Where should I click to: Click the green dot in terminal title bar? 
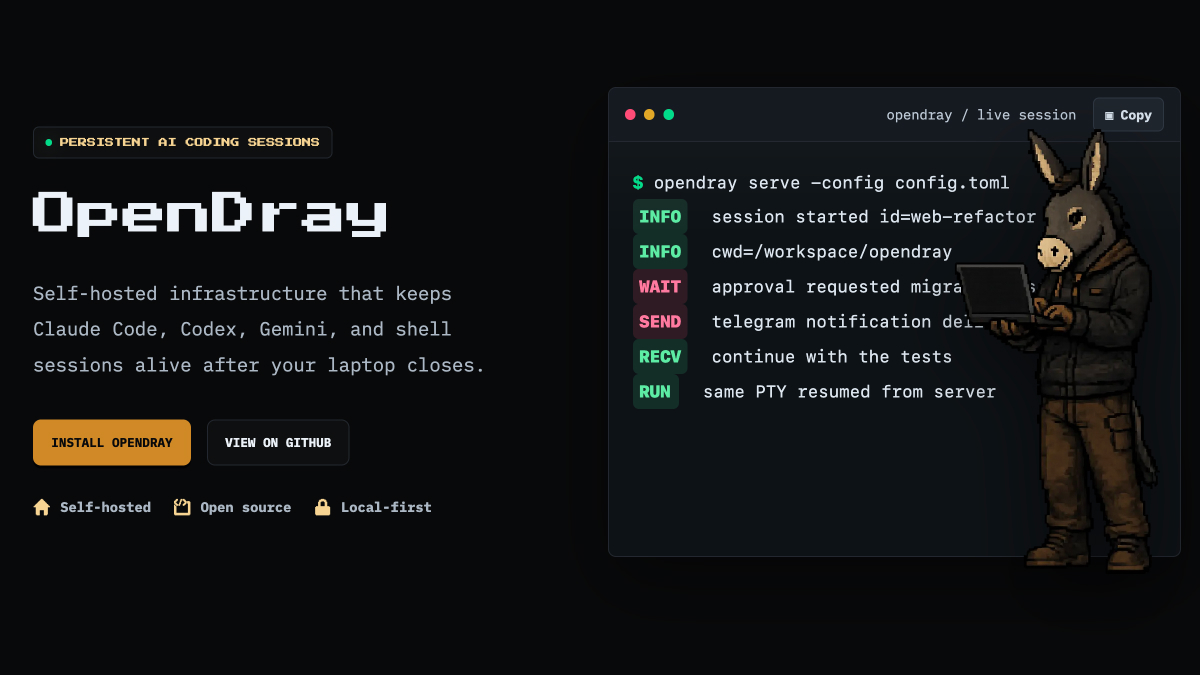(668, 114)
